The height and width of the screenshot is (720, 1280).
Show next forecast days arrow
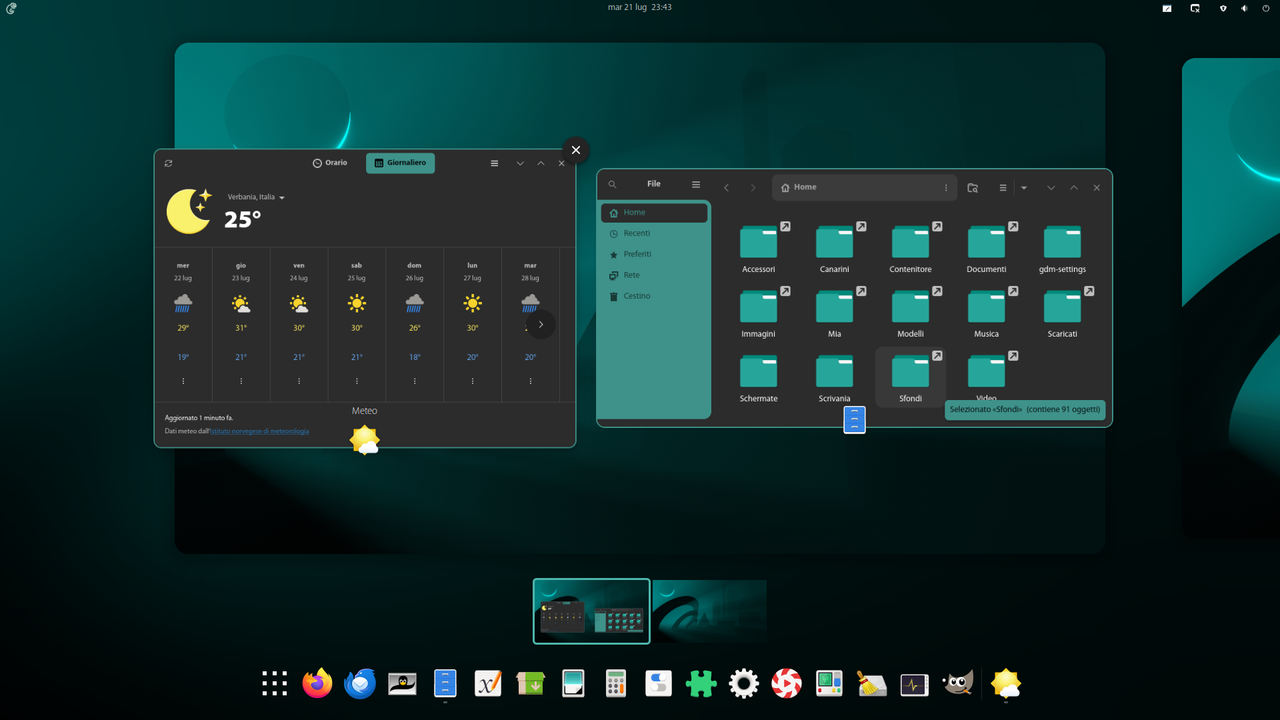pyautogui.click(x=541, y=324)
